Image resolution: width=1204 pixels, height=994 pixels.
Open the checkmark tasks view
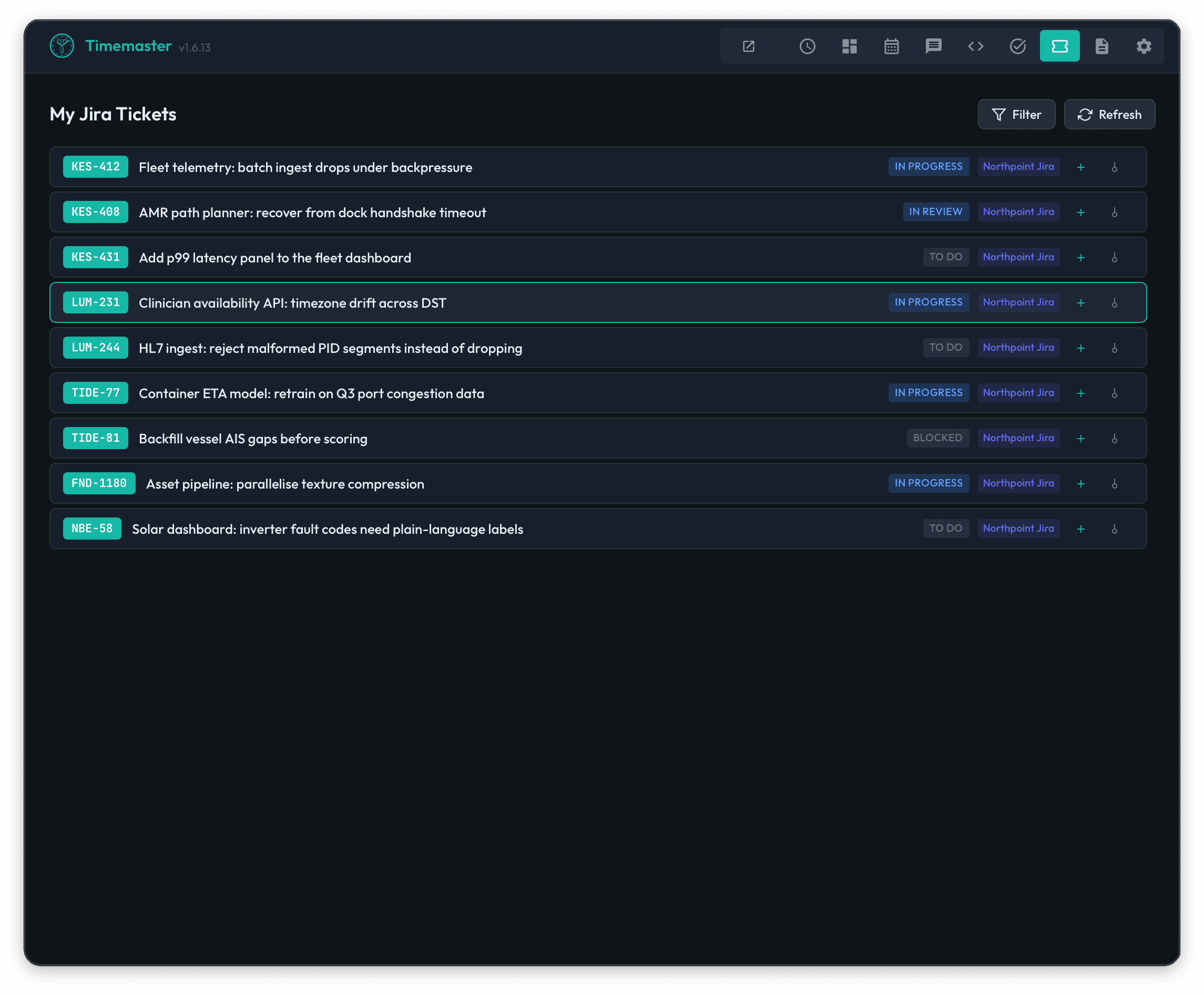tap(1017, 46)
